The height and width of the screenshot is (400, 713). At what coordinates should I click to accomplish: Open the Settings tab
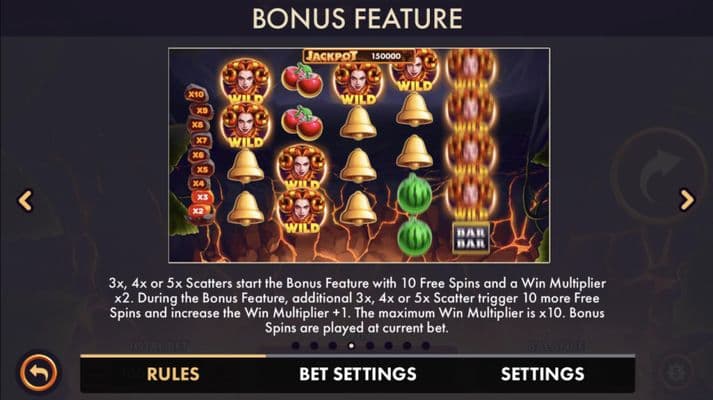pos(542,374)
